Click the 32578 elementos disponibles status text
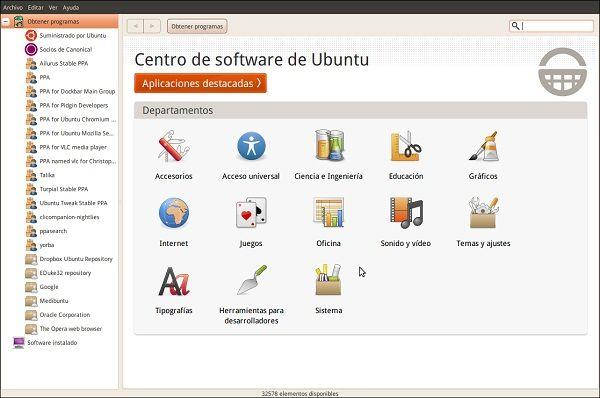600x398 pixels. (300, 393)
